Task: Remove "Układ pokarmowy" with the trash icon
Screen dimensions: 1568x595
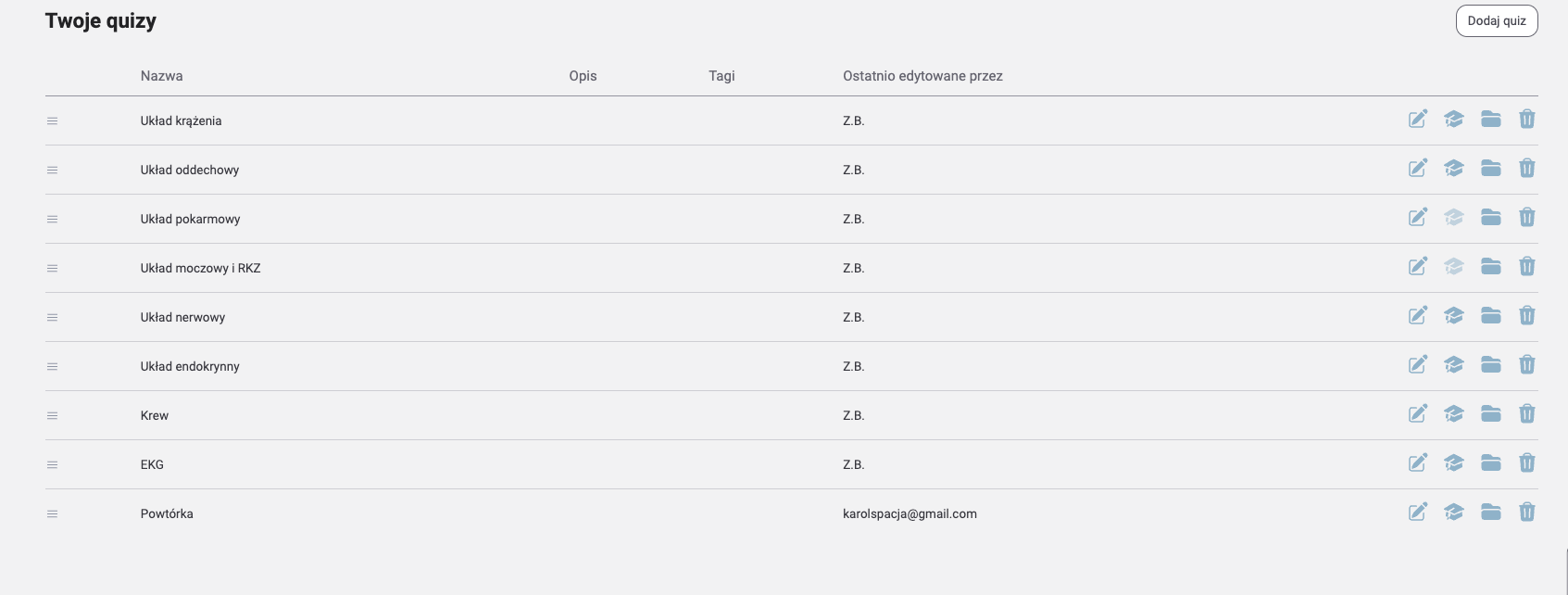Action: [1526, 218]
